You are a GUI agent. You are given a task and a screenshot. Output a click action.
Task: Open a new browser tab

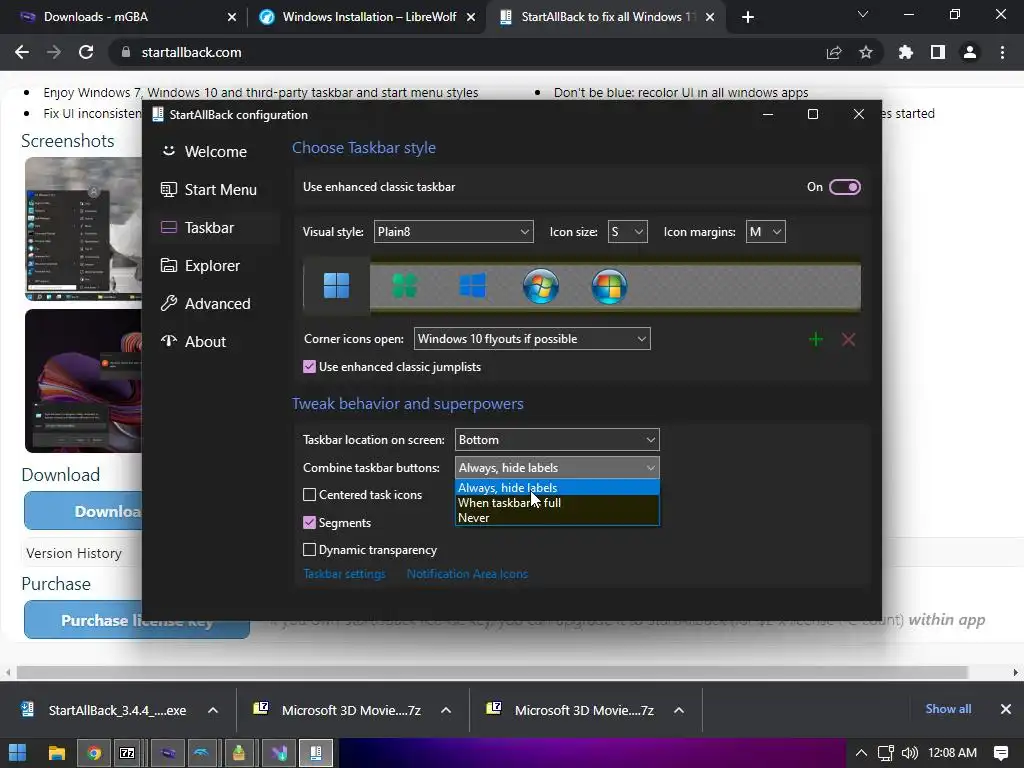748,17
